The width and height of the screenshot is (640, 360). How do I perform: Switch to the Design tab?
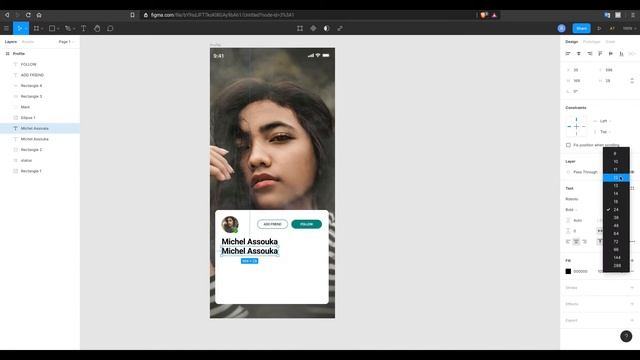pyautogui.click(x=571, y=42)
